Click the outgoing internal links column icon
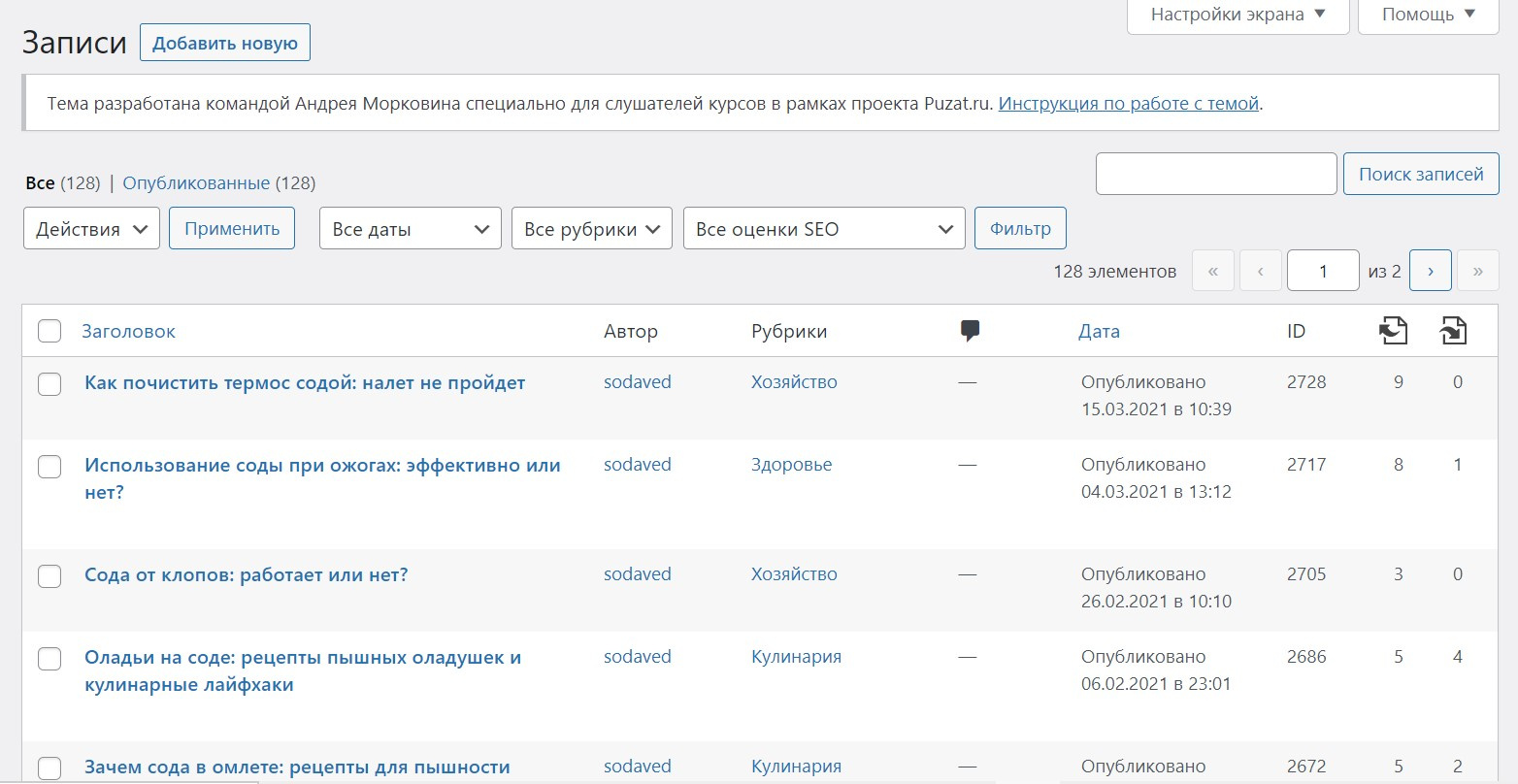Screen dimensions: 1518x784 tap(1393, 331)
